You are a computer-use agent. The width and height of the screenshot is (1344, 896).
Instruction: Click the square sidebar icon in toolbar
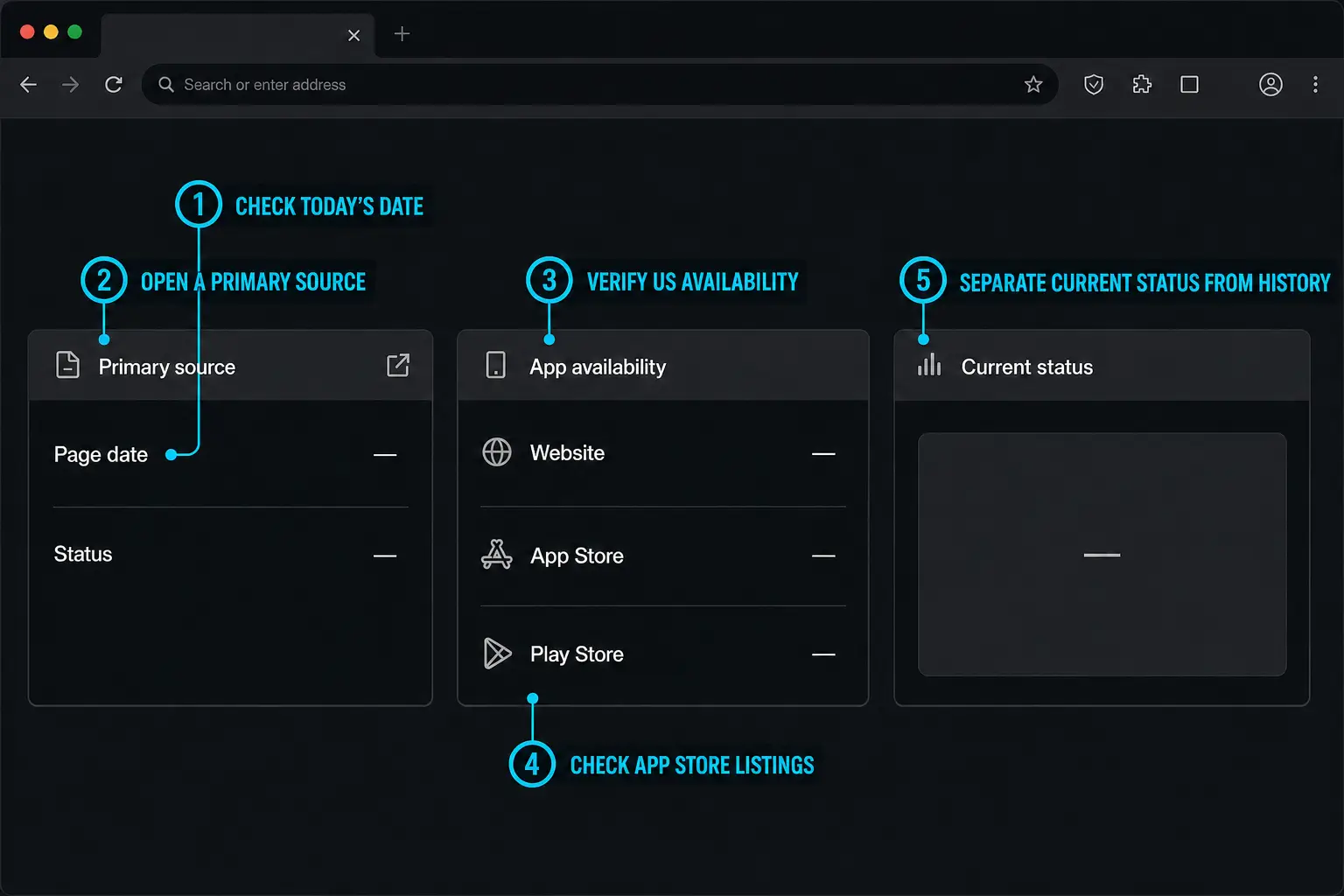1189,85
